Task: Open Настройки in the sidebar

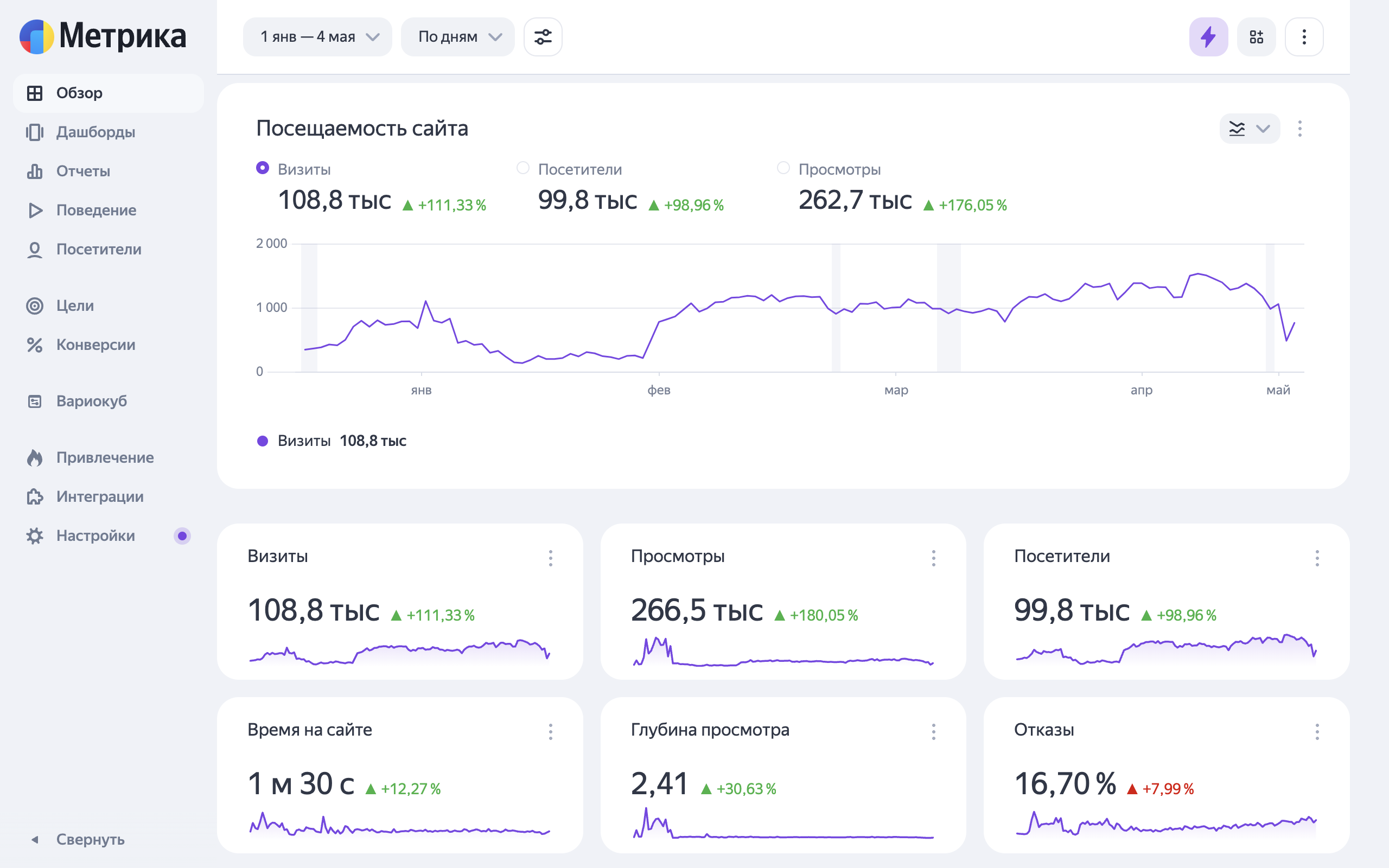Action: click(x=95, y=535)
